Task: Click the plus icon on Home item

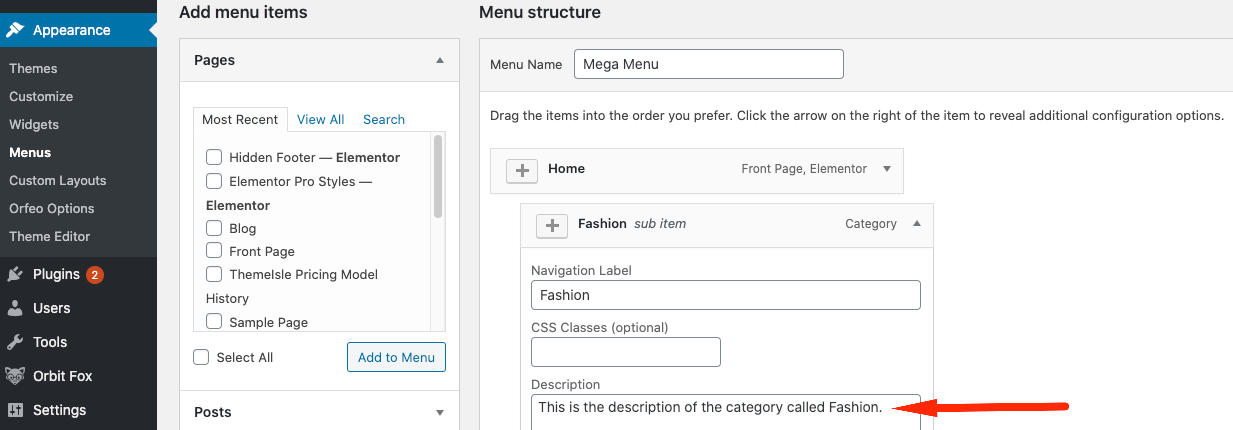Action: click(x=521, y=171)
